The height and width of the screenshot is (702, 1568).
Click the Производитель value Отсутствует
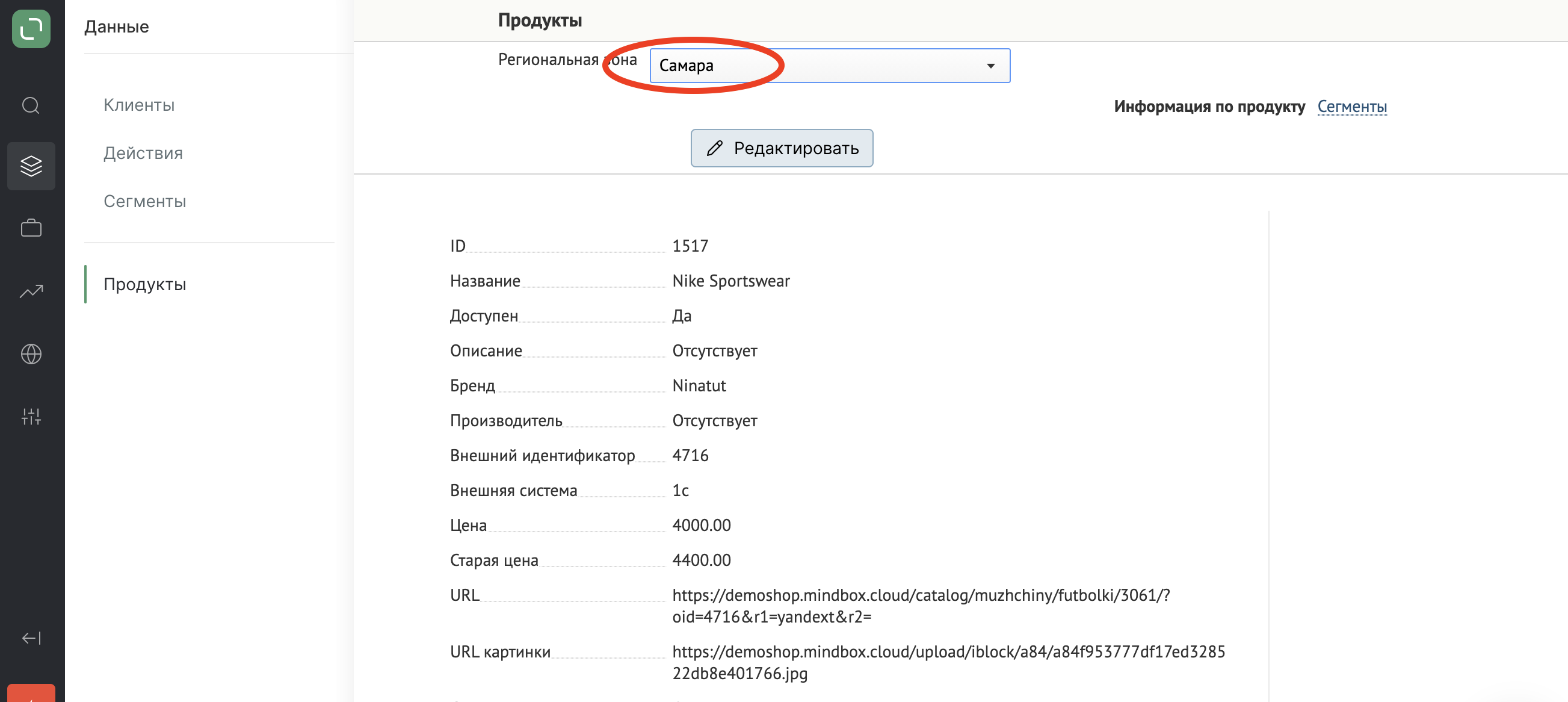715,421
